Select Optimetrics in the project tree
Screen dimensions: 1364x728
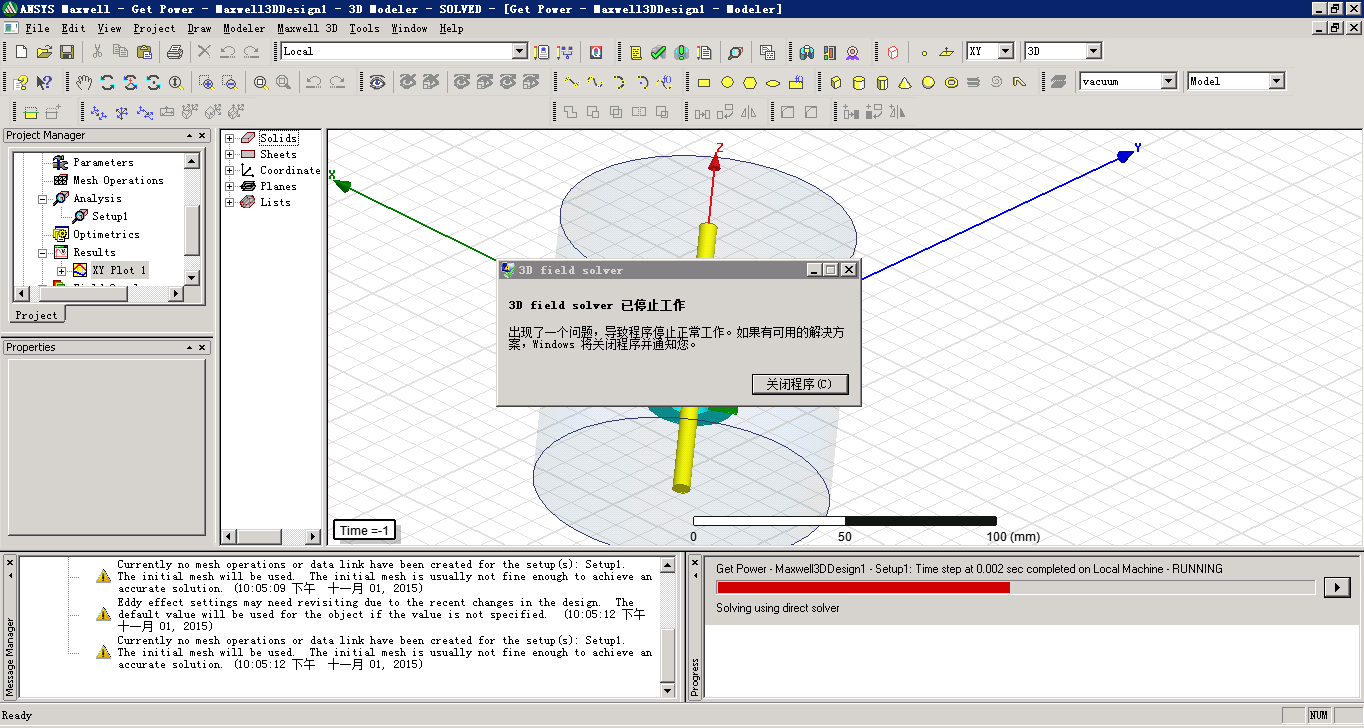(106, 235)
